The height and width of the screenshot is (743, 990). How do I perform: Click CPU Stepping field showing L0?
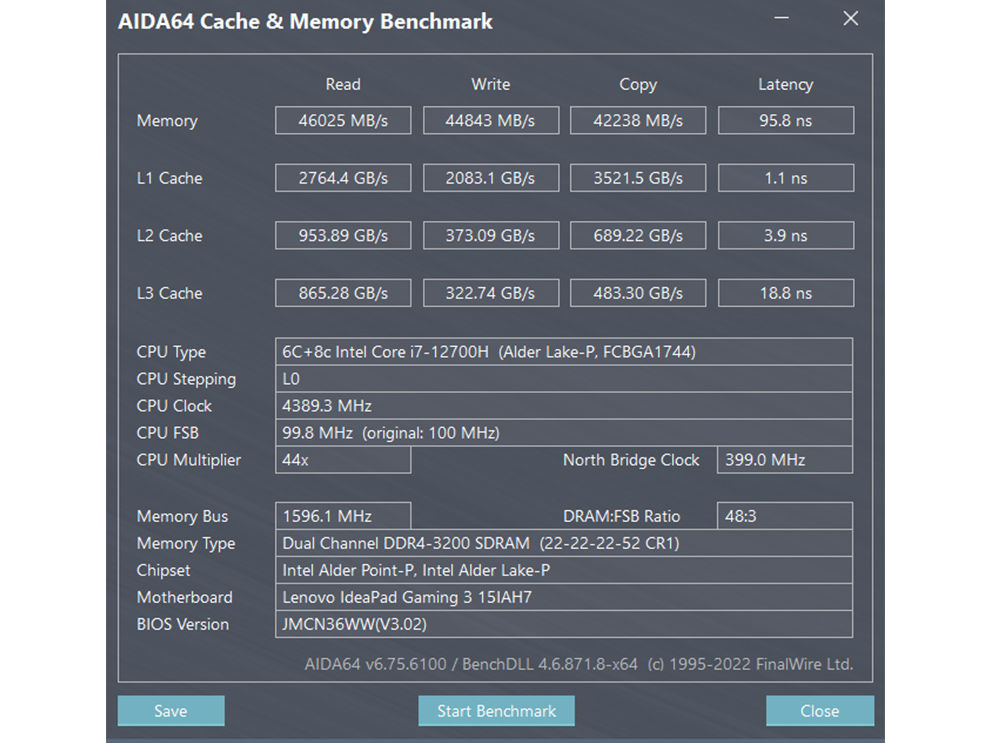click(x=564, y=379)
